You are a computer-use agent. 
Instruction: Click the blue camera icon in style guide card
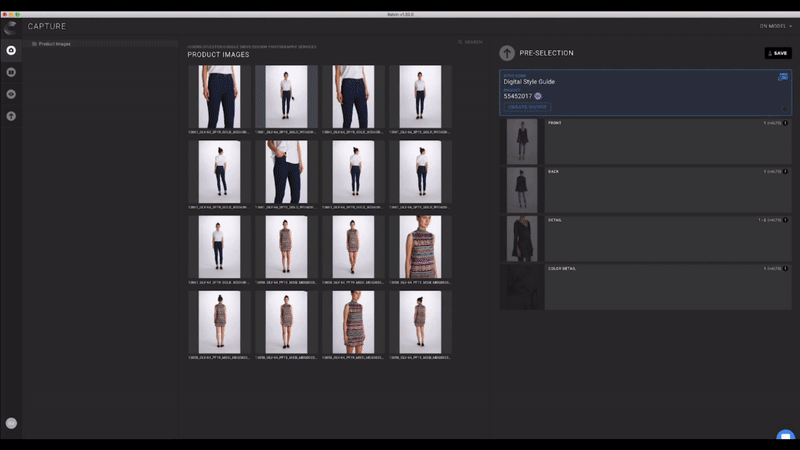pos(783,77)
